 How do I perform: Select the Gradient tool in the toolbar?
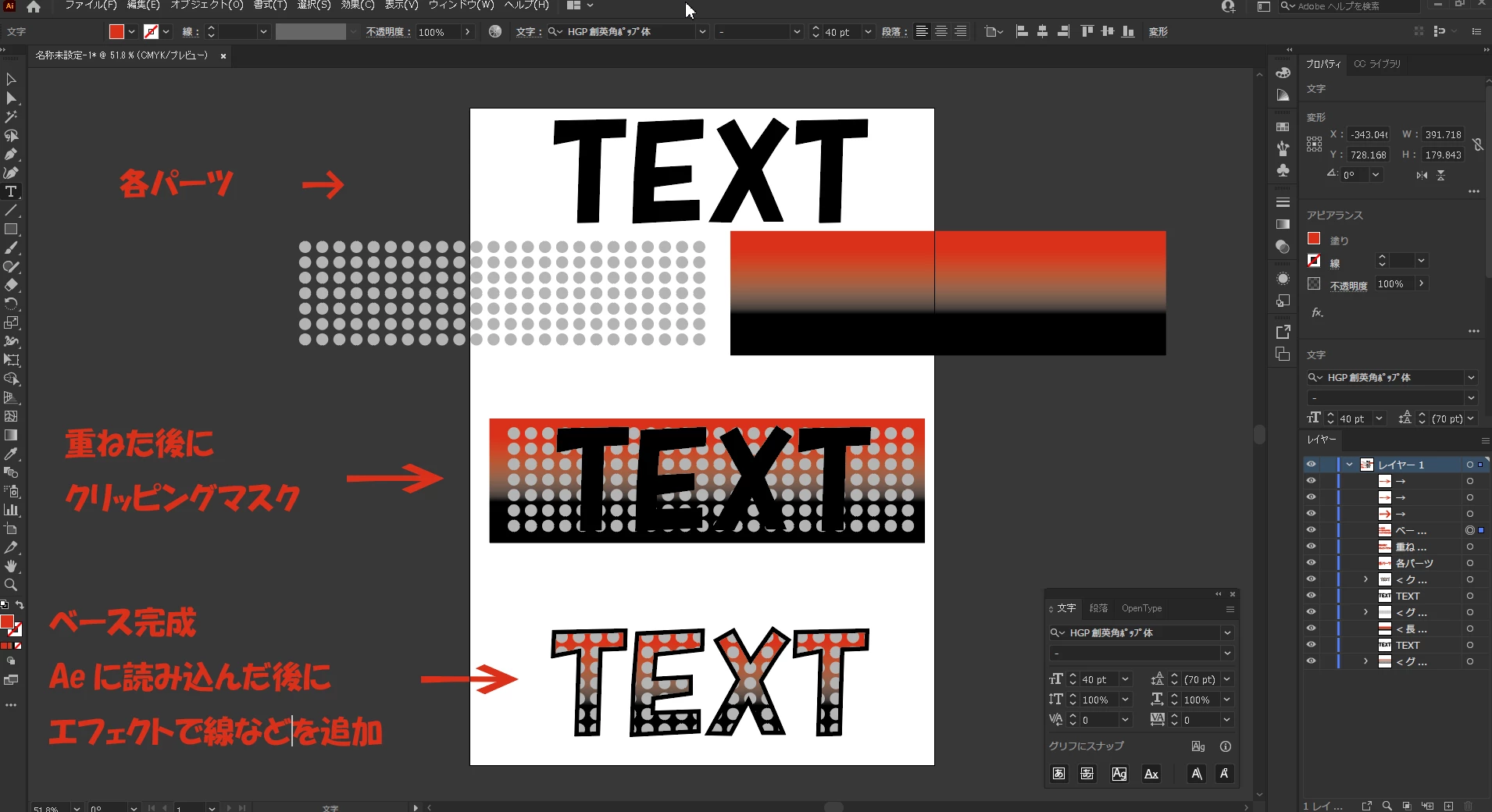tap(11, 436)
